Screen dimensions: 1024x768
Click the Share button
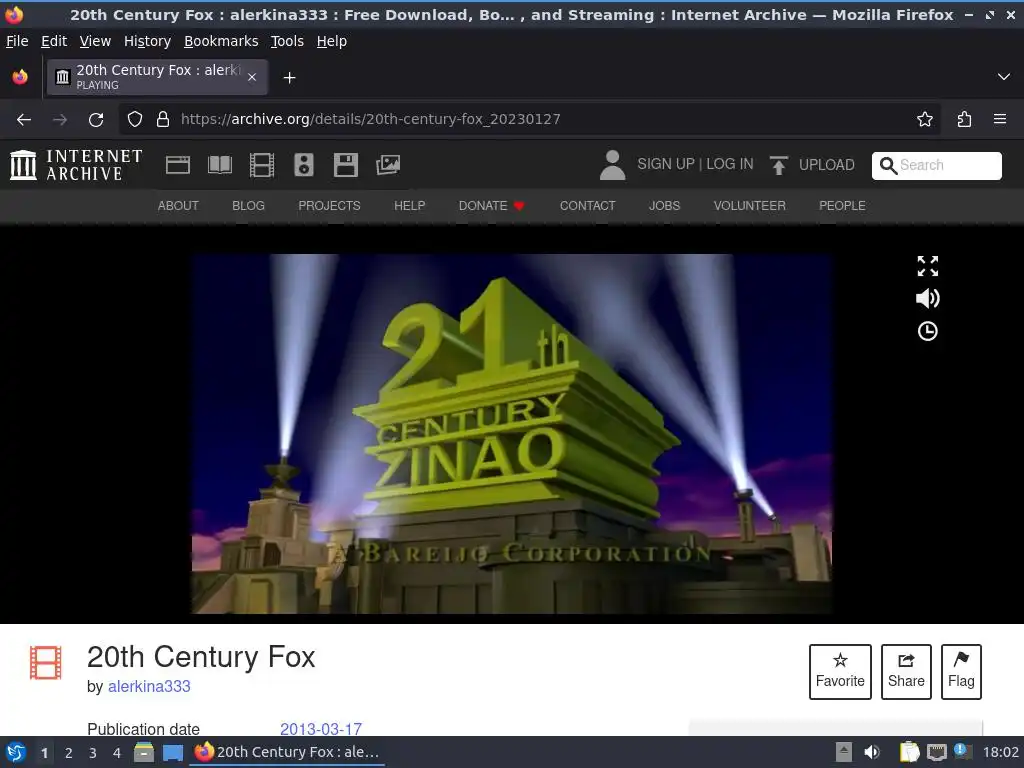pos(906,671)
